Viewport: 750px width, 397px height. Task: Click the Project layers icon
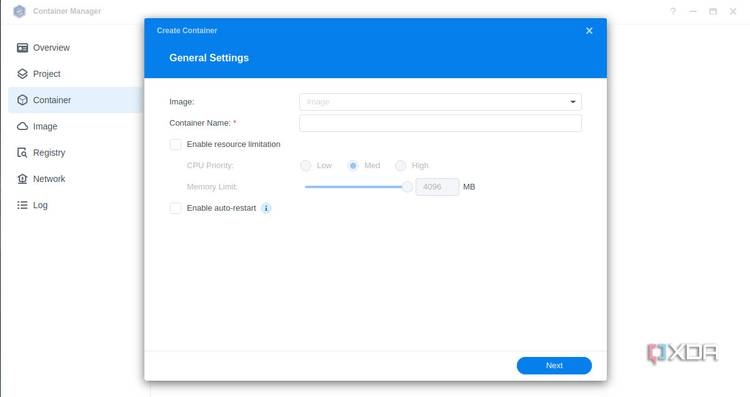(22, 74)
